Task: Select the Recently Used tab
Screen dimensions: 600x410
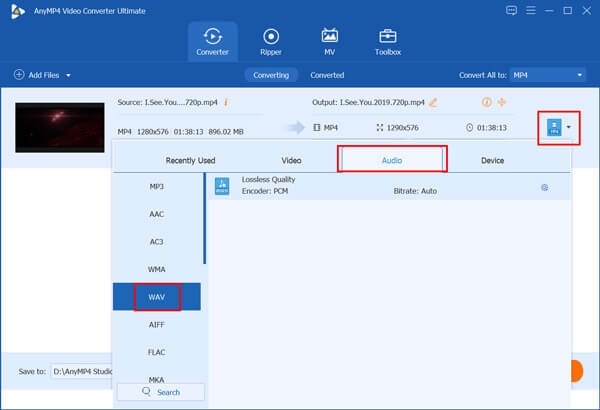Action: click(x=190, y=160)
